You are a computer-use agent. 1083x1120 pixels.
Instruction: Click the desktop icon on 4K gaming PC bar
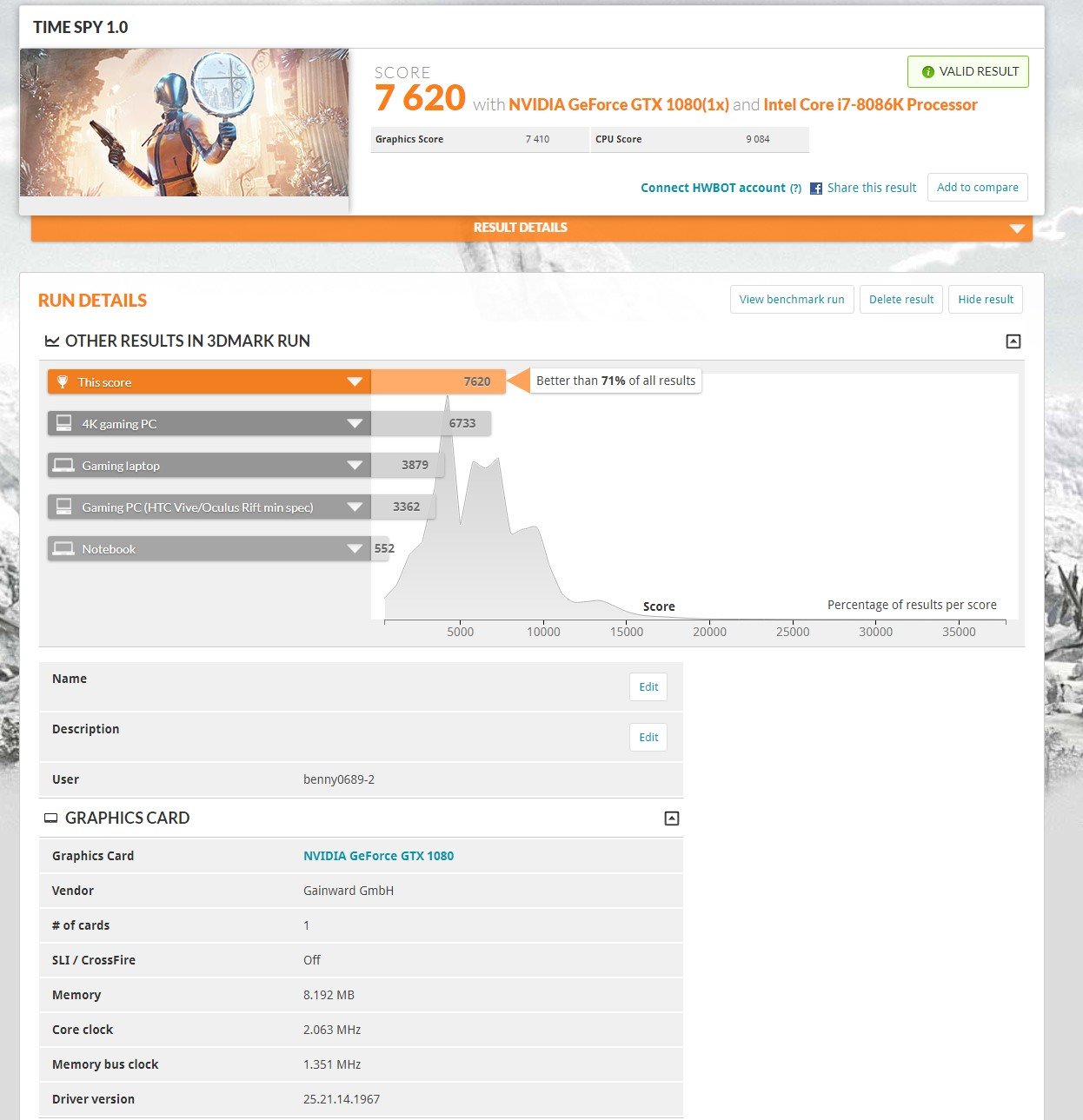click(x=63, y=423)
